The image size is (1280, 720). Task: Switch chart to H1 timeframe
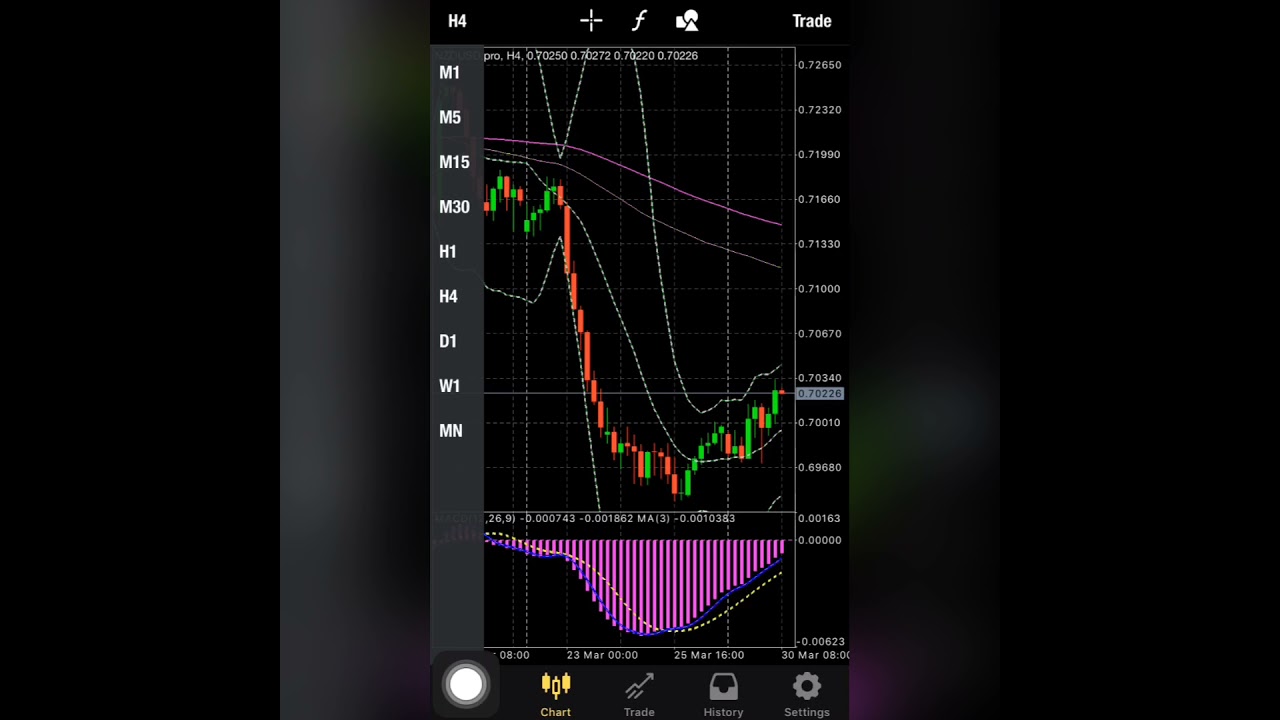click(448, 252)
